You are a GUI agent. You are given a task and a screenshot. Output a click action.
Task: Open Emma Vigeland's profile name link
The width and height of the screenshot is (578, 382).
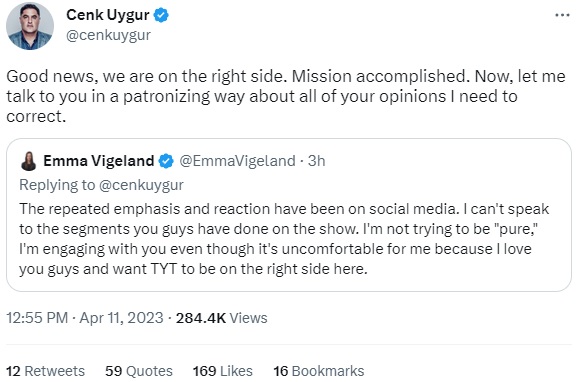(98, 161)
